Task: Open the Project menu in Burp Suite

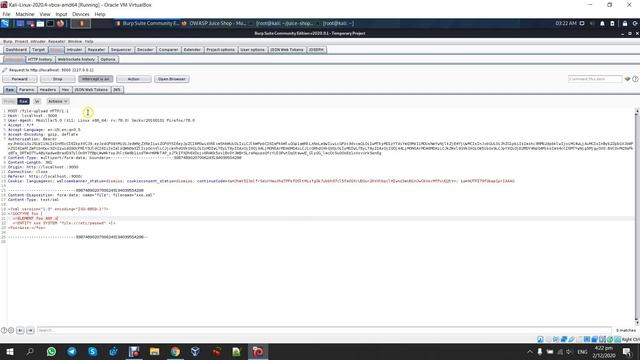Action: point(21,41)
